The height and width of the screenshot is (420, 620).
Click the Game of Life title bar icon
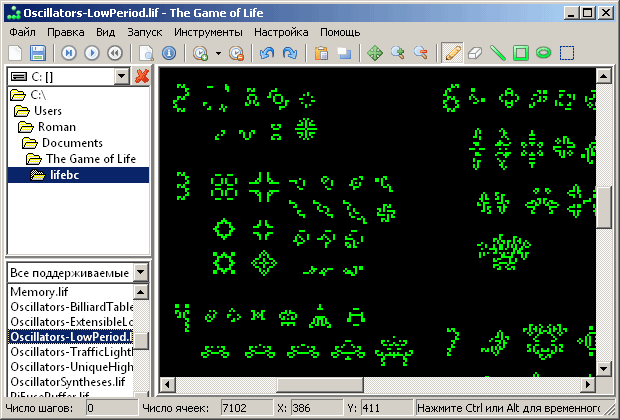point(14,13)
